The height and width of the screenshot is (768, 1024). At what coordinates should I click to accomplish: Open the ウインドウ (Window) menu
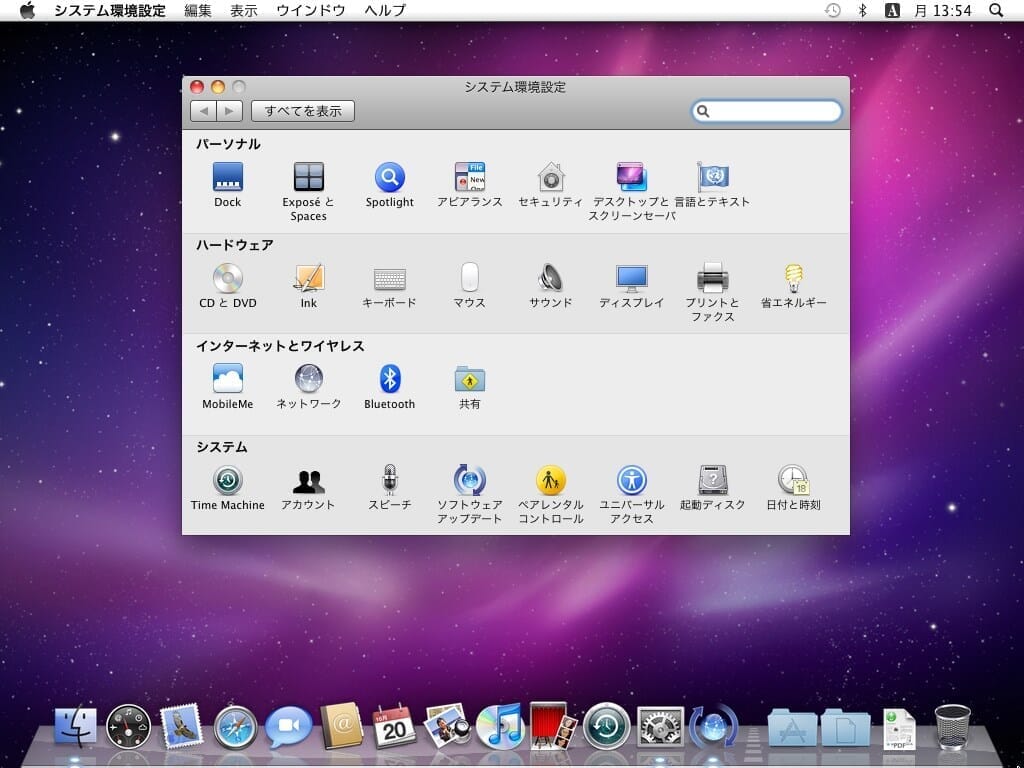311,10
